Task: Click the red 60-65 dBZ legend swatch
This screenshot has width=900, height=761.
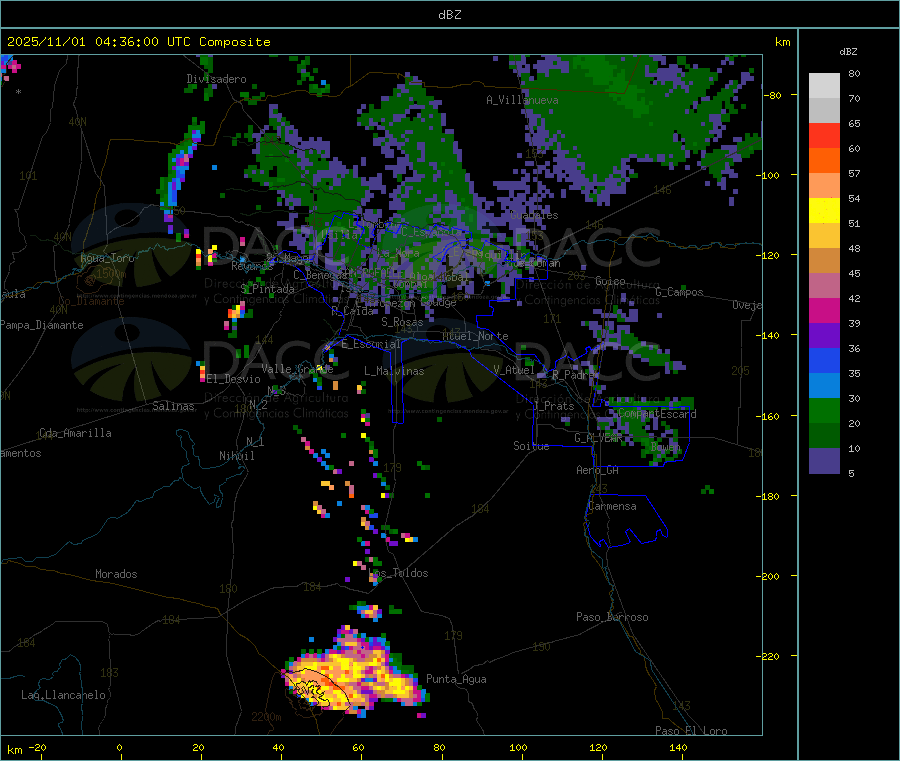Action: [824, 135]
